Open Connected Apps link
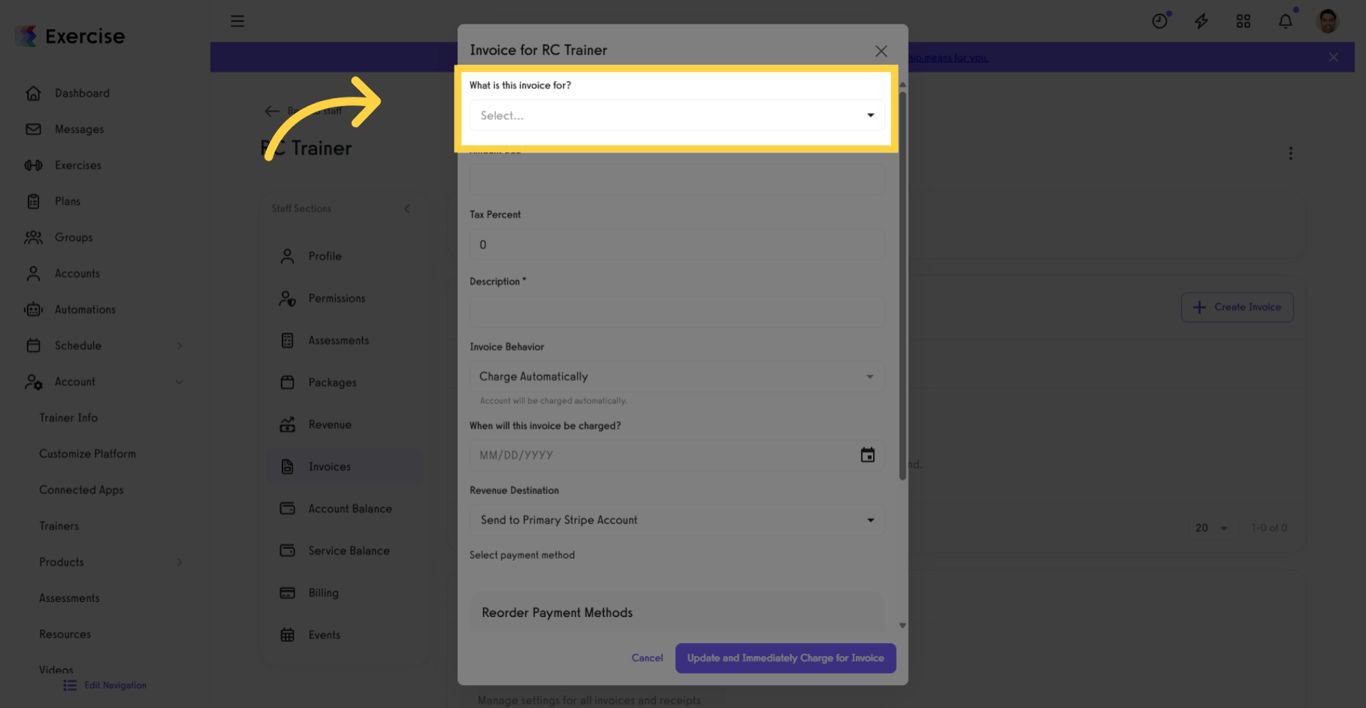This screenshot has width=1366, height=708. coord(81,490)
